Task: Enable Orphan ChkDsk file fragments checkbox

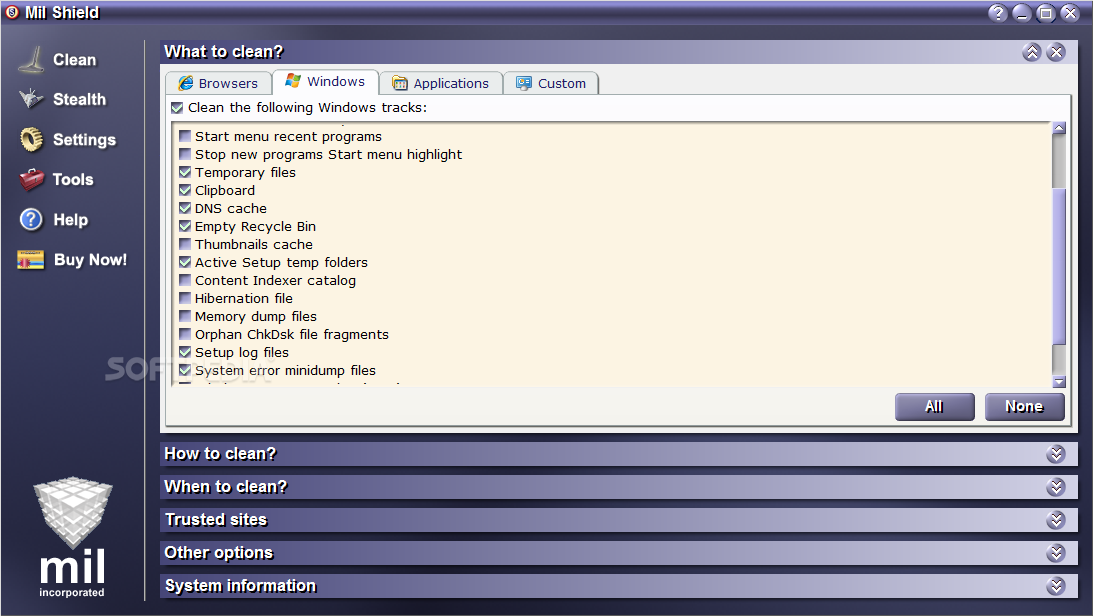Action: (185, 334)
